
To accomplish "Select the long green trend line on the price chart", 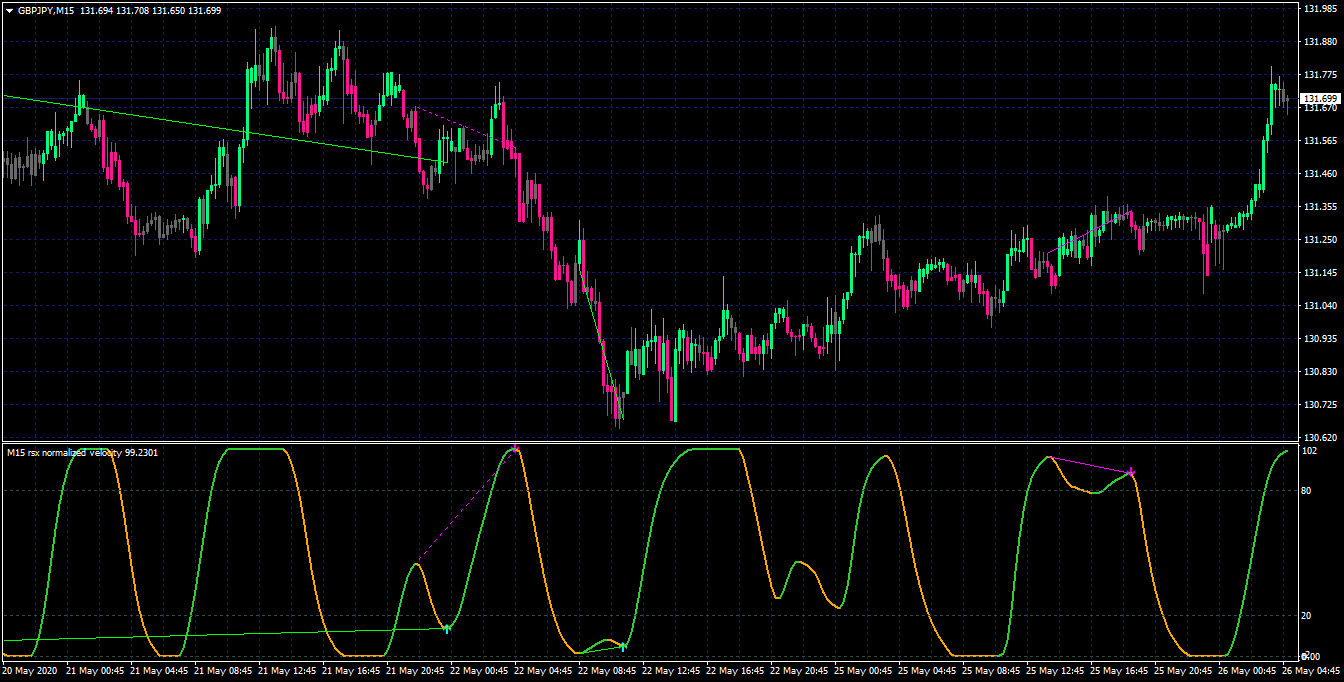I will click(225, 128).
